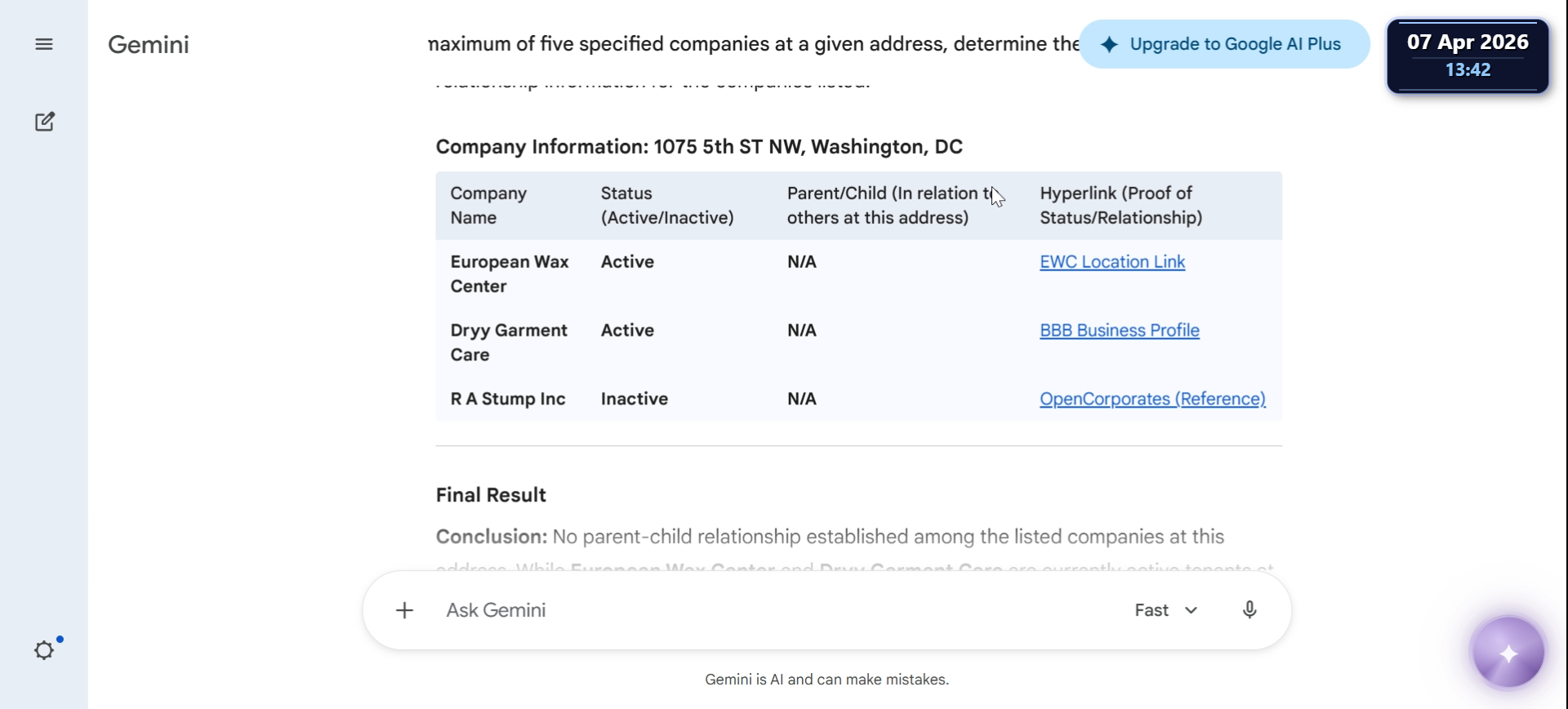The image size is (1568, 709).
Task: Click the European Wax Center company cell
Action: click(510, 274)
